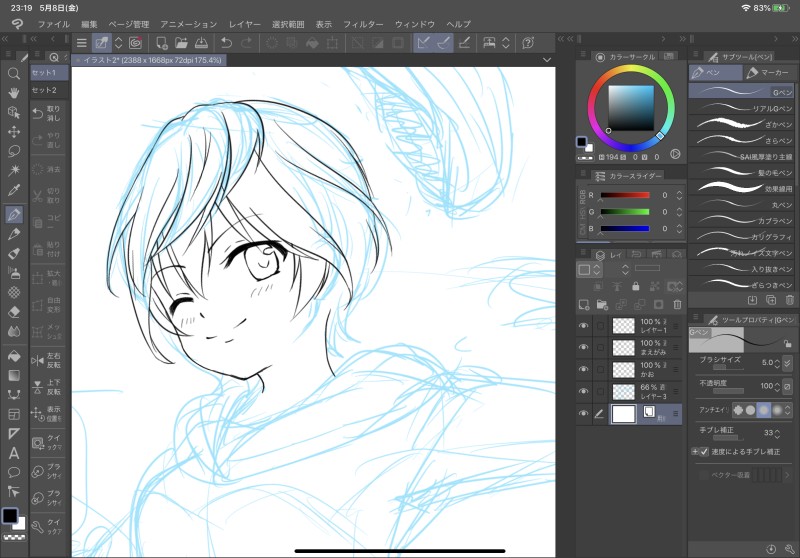Click the B blue color slider

click(x=625, y=229)
